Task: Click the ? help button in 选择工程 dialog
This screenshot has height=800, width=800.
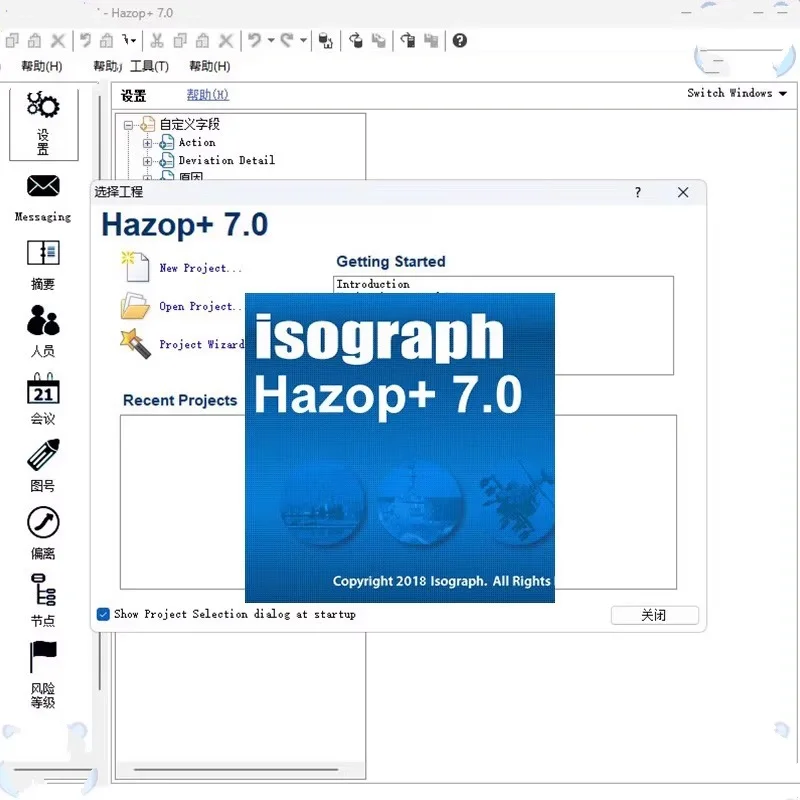Action: pos(638,192)
